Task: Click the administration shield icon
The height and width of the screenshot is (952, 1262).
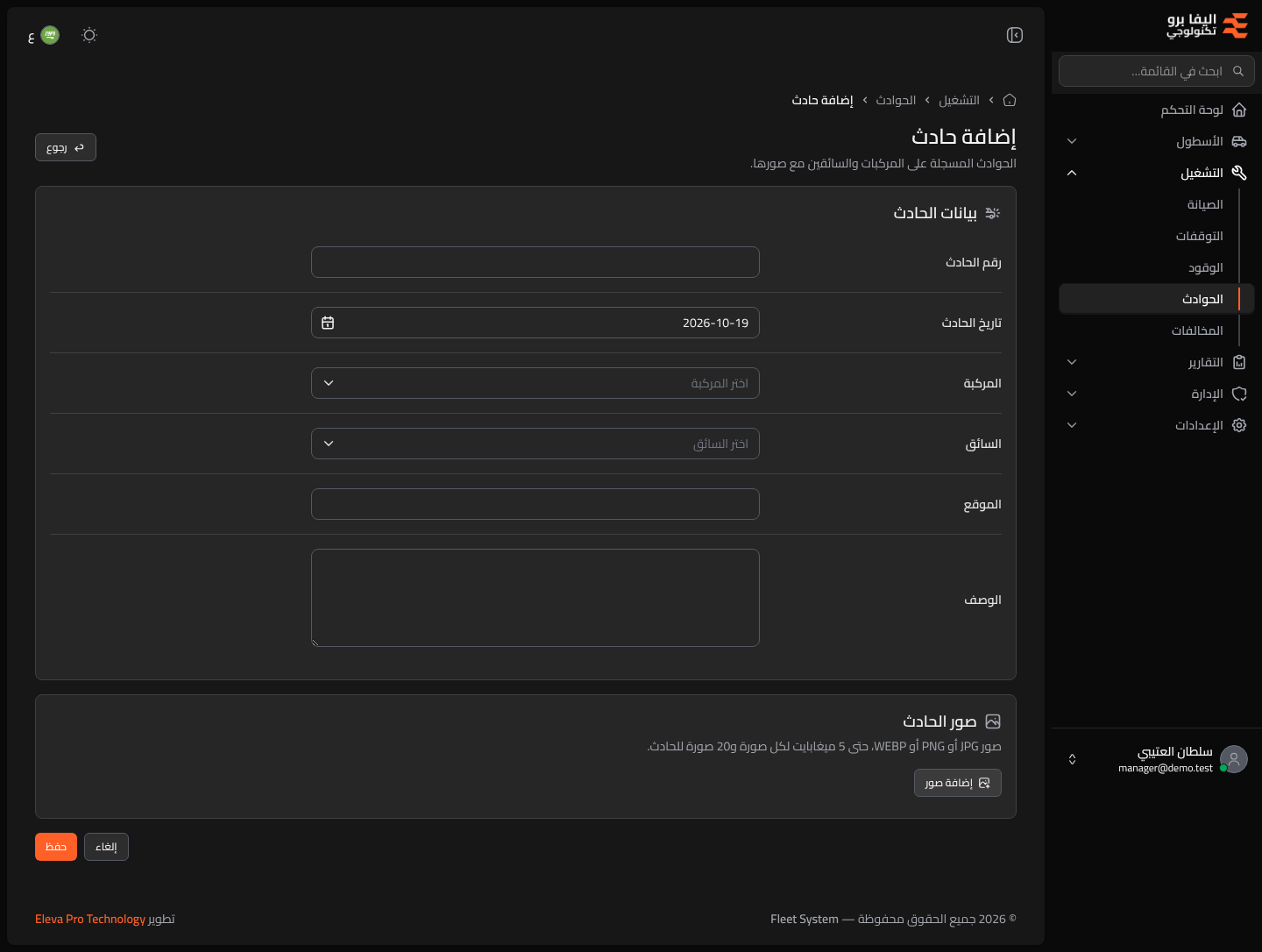Action: point(1239,394)
